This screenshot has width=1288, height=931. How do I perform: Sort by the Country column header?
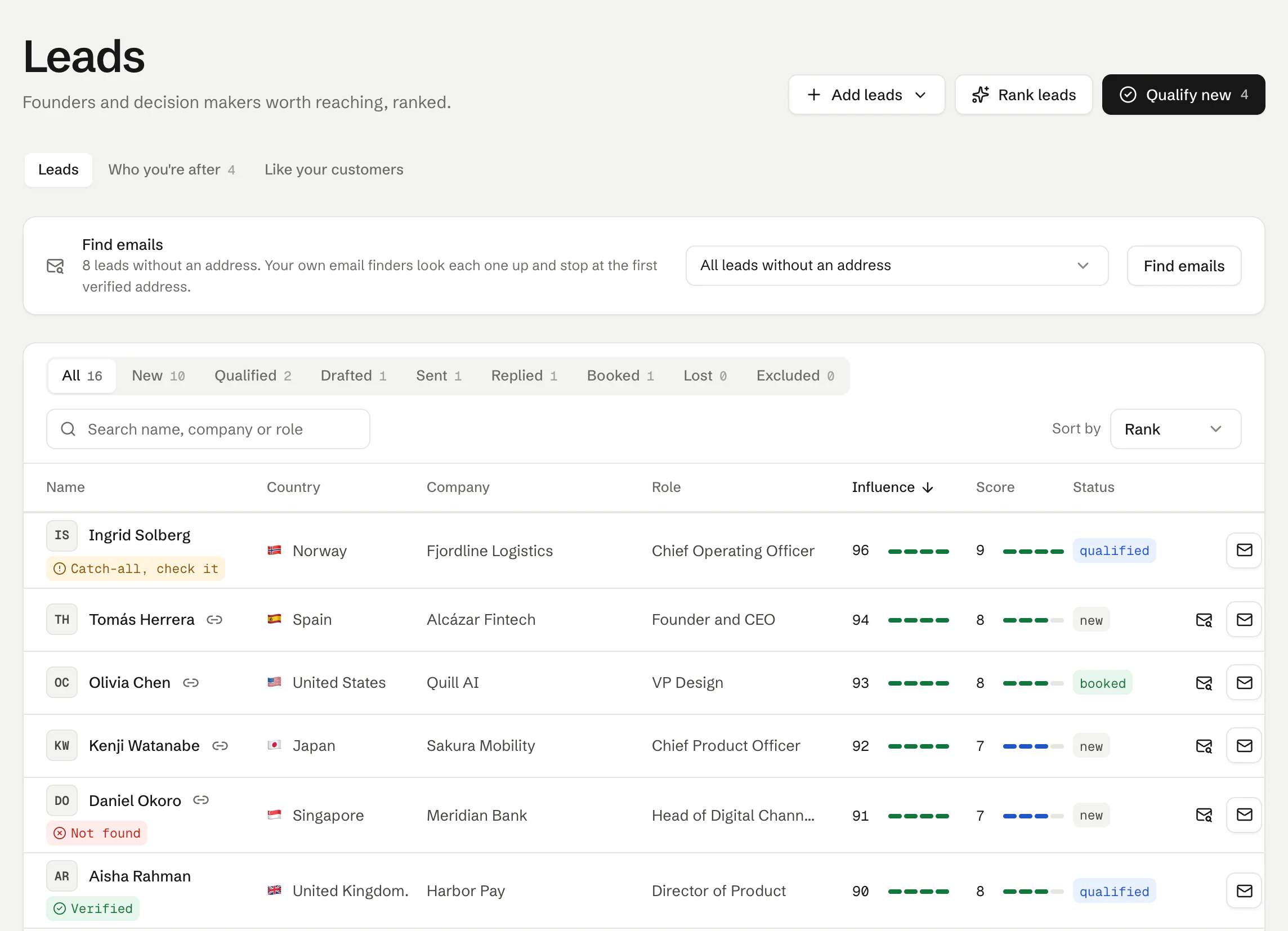point(294,487)
